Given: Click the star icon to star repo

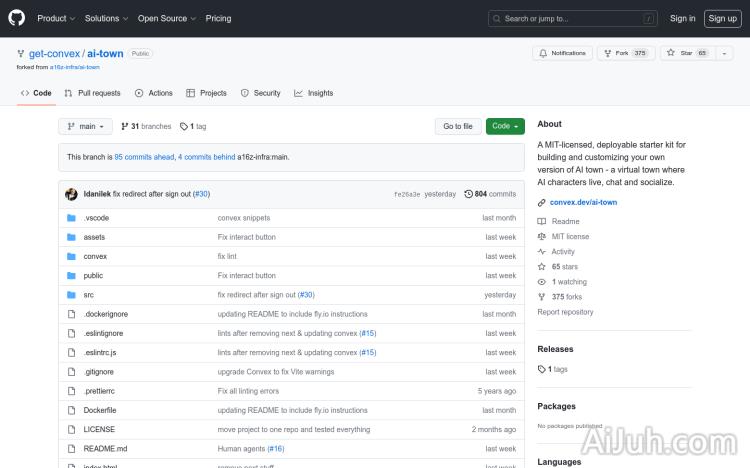Looking at the screenshot, I should [x=673, y=53].
